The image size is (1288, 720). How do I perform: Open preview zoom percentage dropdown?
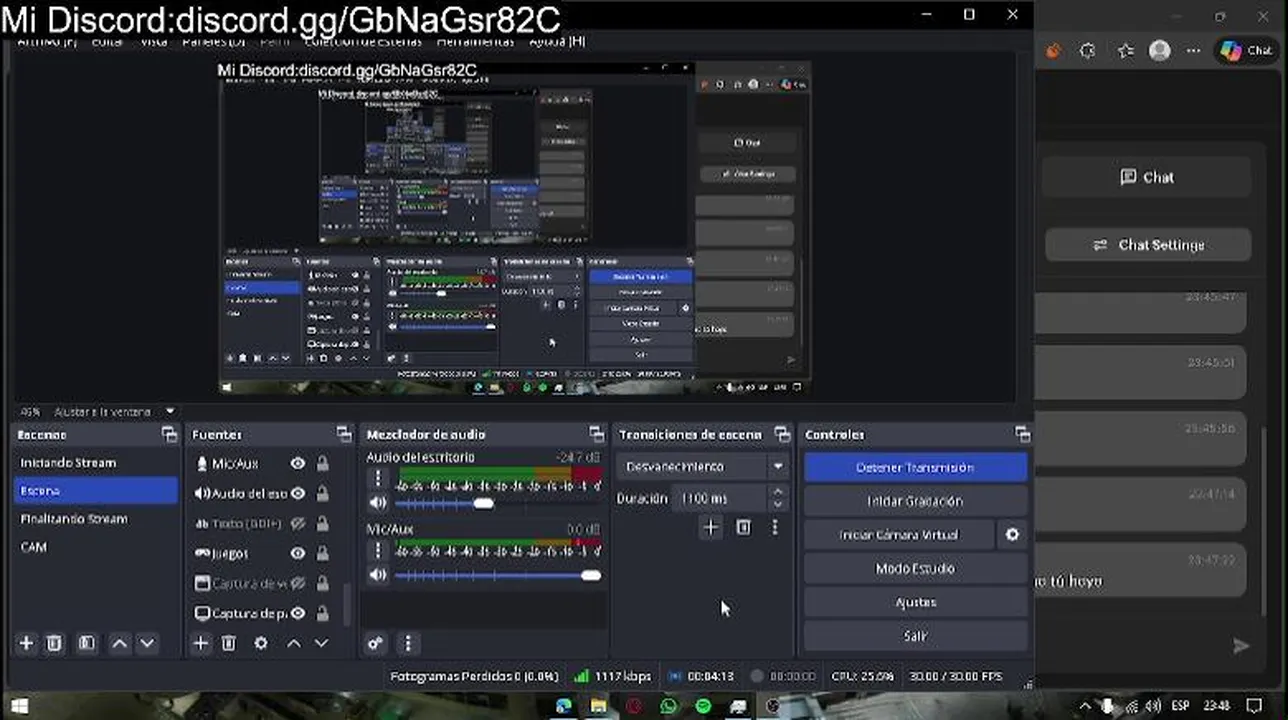(170, 411)
